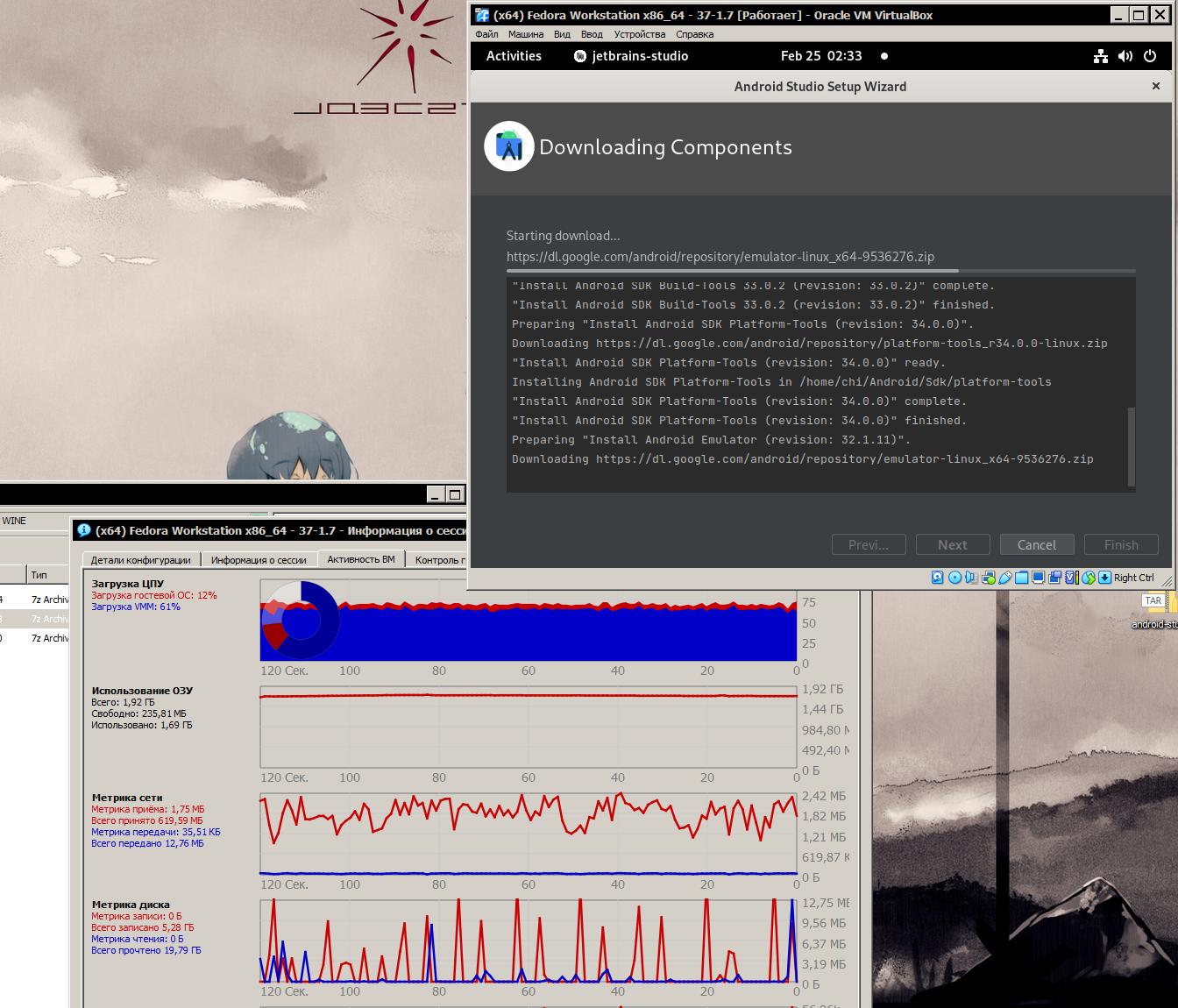Click the hard disk activity indicator icon
This screenshot has height=1008, width=1178.
pos(938,578)
